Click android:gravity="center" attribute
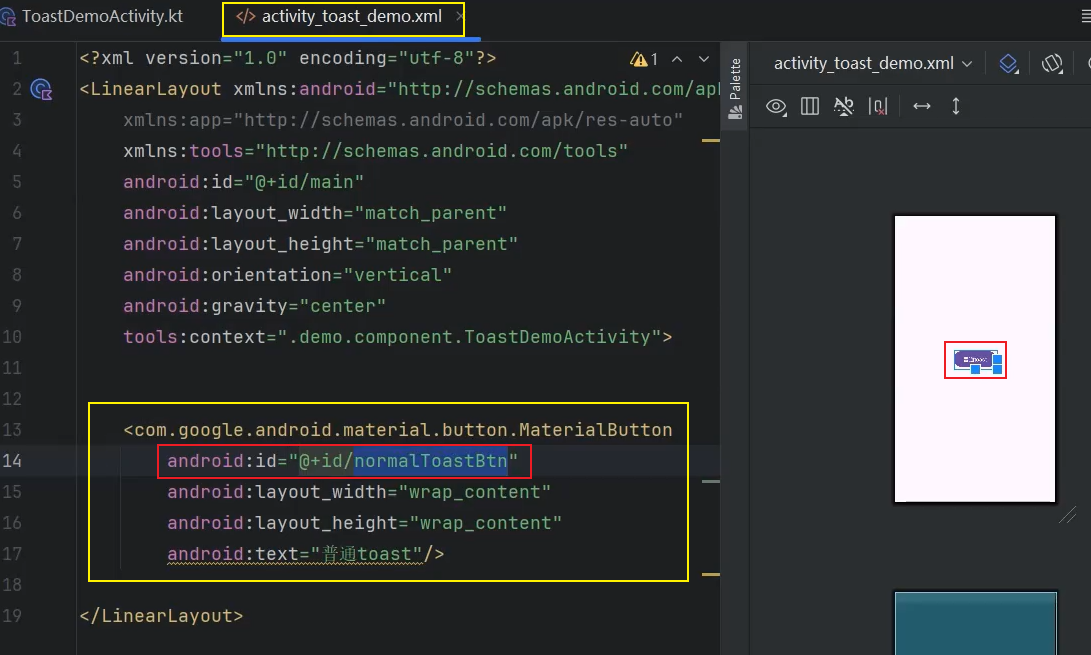Screen dimensions: 1091x655 (x=254, y=306)
